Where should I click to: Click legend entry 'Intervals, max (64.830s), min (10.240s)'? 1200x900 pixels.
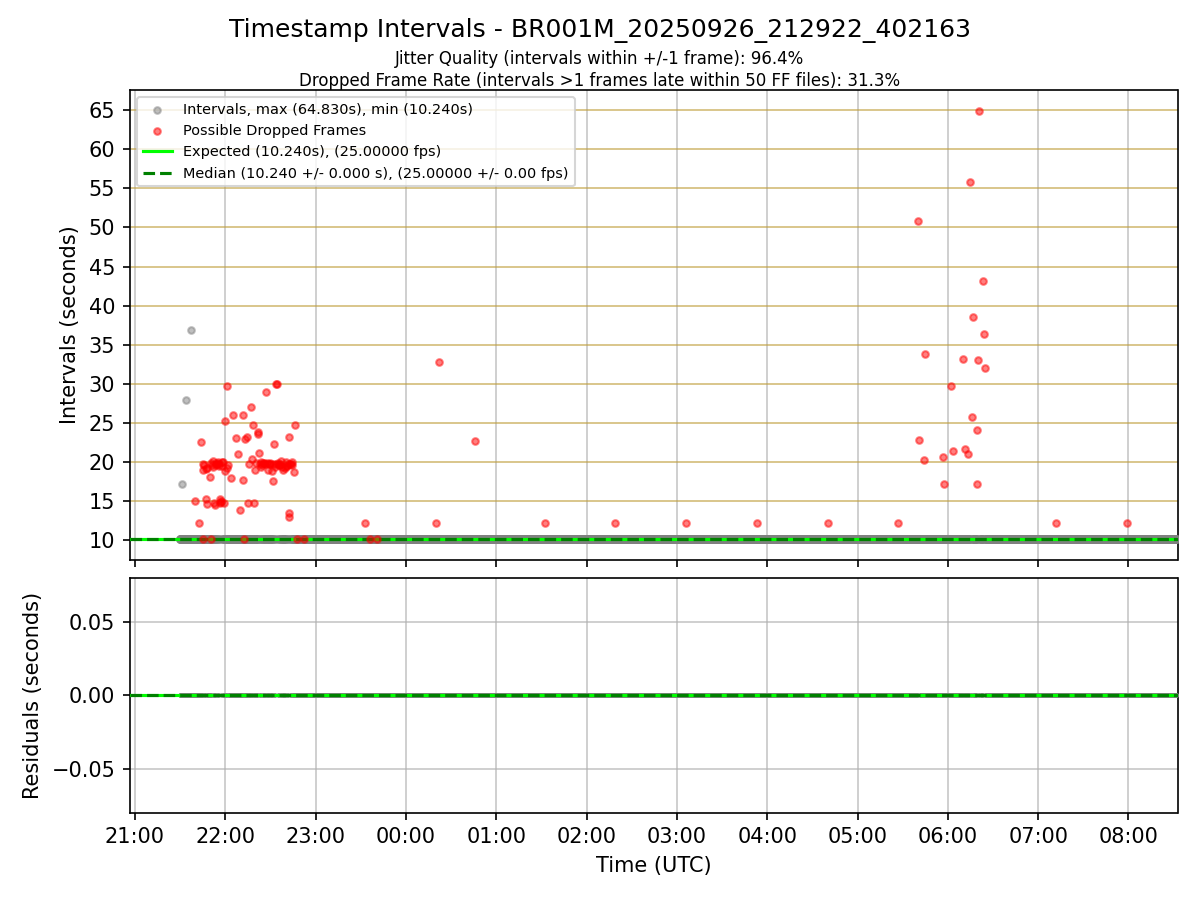coord(328,109)
